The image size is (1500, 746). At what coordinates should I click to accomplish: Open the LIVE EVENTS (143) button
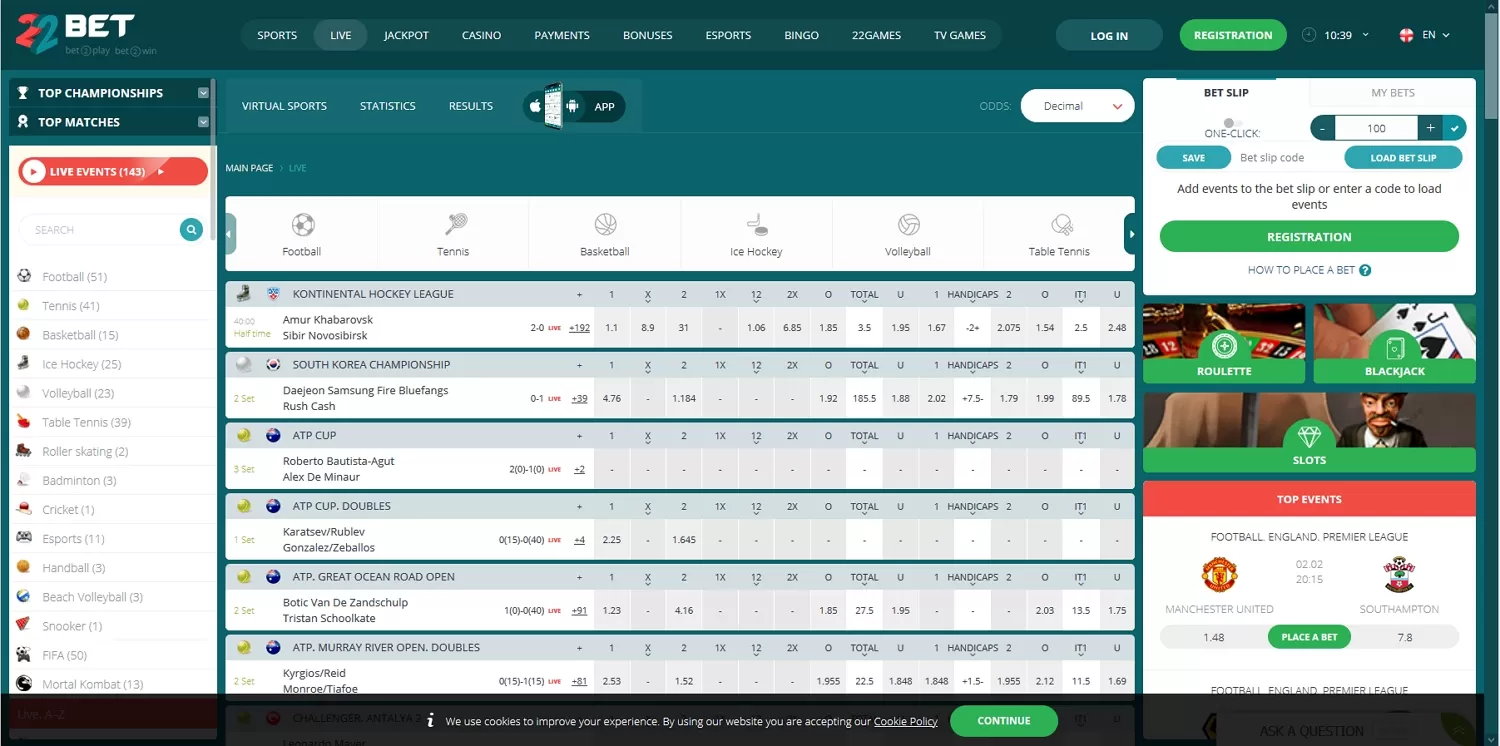[113, 172]
